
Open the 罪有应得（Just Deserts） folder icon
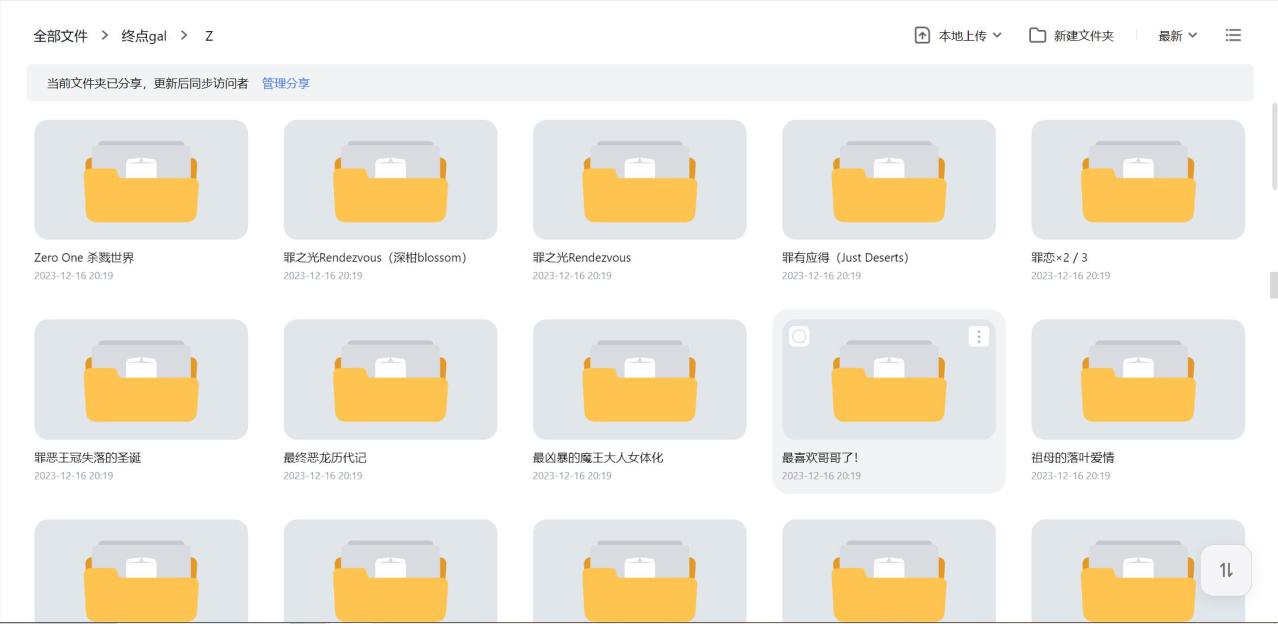point(889,180)
